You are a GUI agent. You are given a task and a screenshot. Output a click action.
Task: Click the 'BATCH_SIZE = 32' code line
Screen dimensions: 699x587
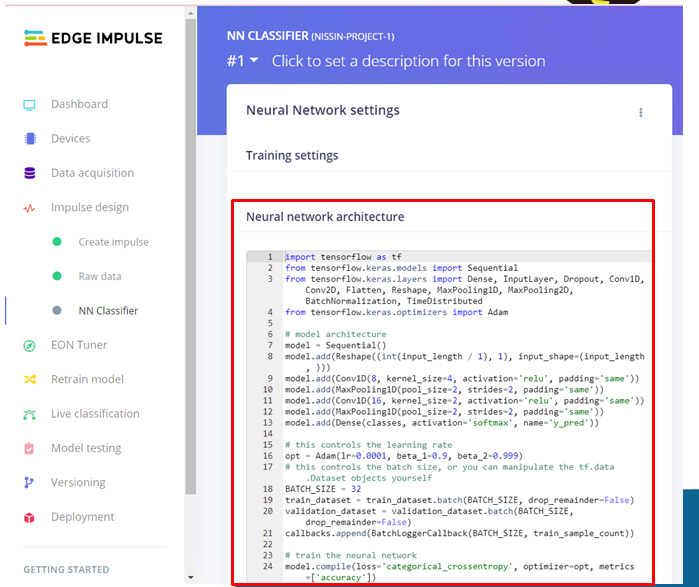pos(323,489)
